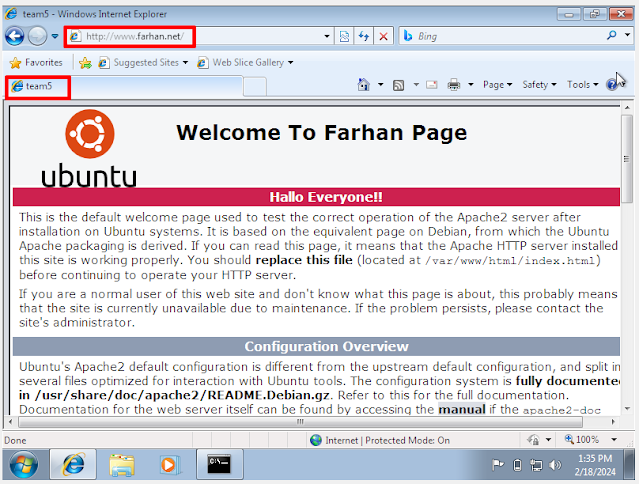This screenshot has width=639, height=484.
Task: Click Internet Explorer taskbar icon
Action: click(x=73, y=464)
